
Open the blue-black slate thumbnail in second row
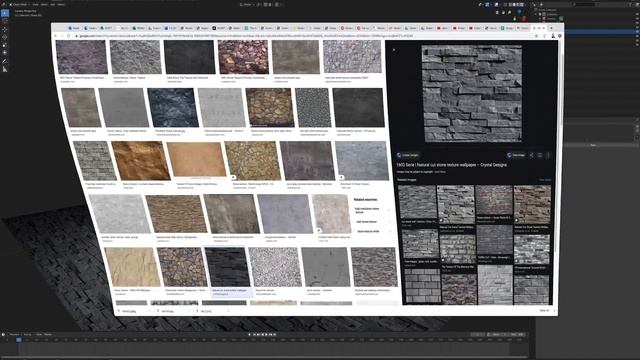(x=173, y=107)
